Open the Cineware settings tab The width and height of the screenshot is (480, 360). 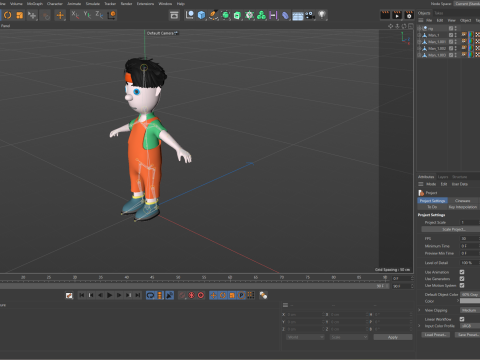pos(463,201)
